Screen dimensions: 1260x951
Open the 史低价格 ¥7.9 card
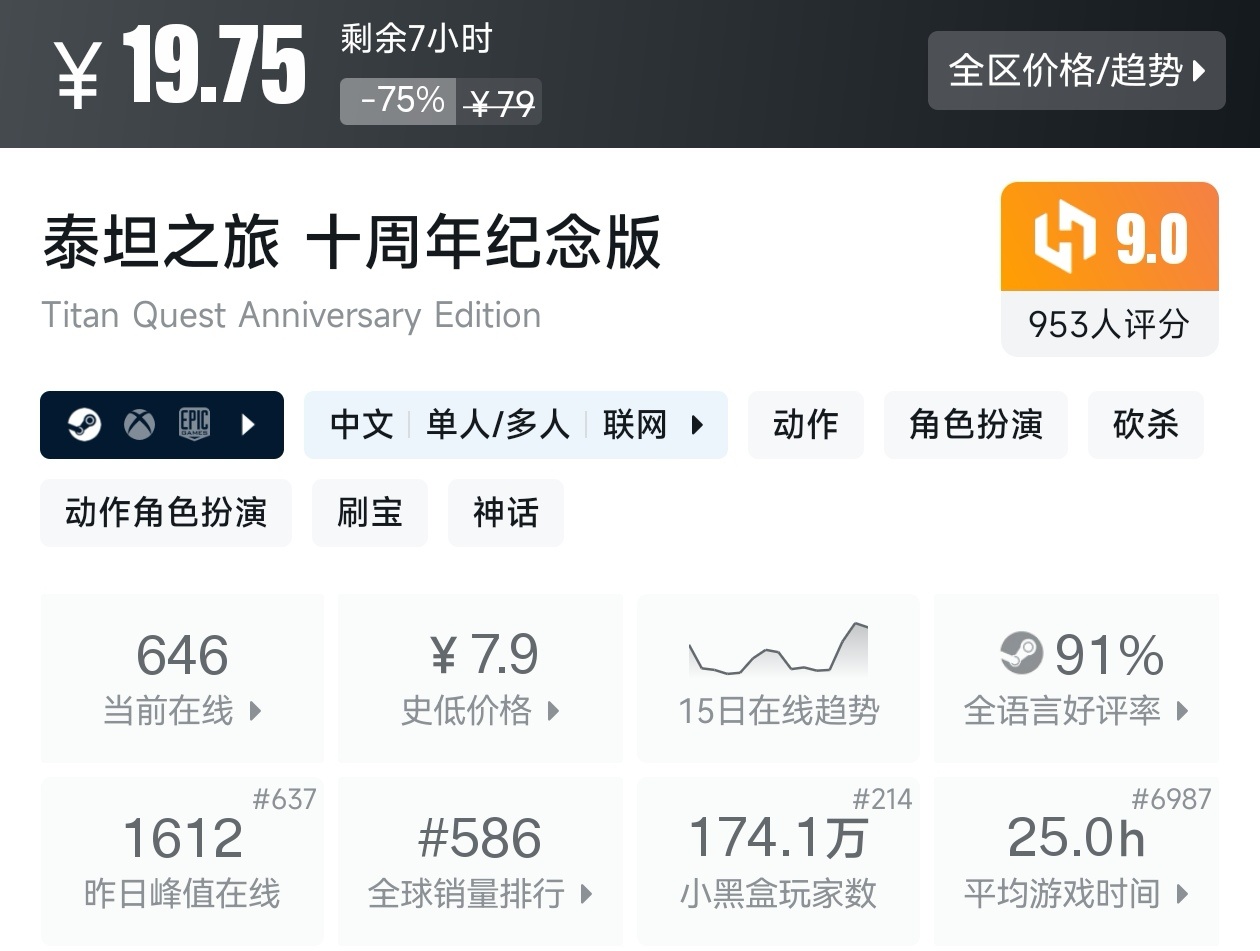pos(480,678)
